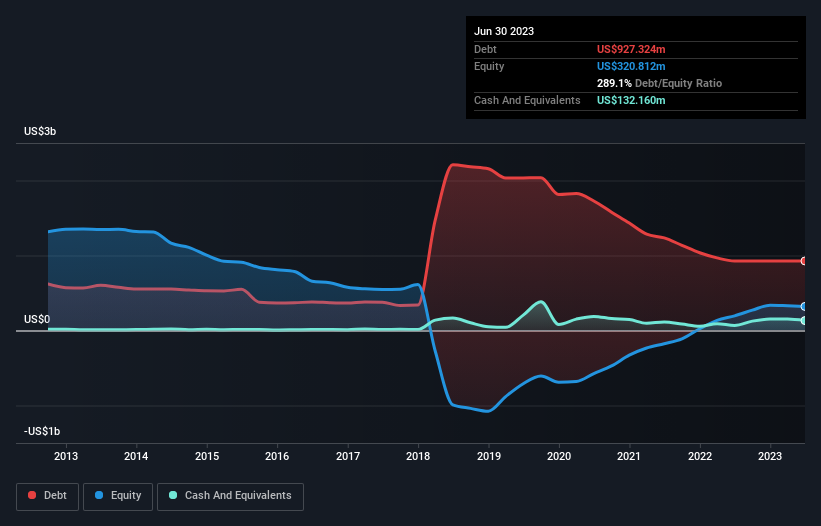
Task: Click the 289.1% Debt/Equity Ratio text
Action: tap(659, 83)
